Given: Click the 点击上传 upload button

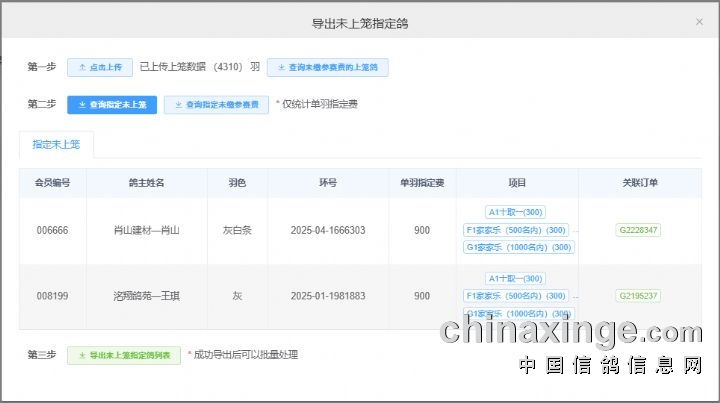Looking at the screenshot, I should pyautogui.click(x=100, y=67).
